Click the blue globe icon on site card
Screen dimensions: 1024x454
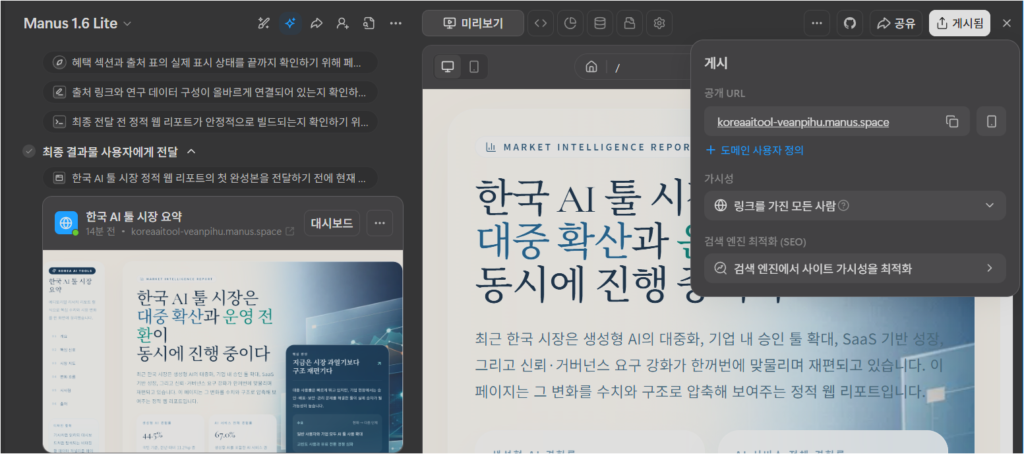coord(67,223)
